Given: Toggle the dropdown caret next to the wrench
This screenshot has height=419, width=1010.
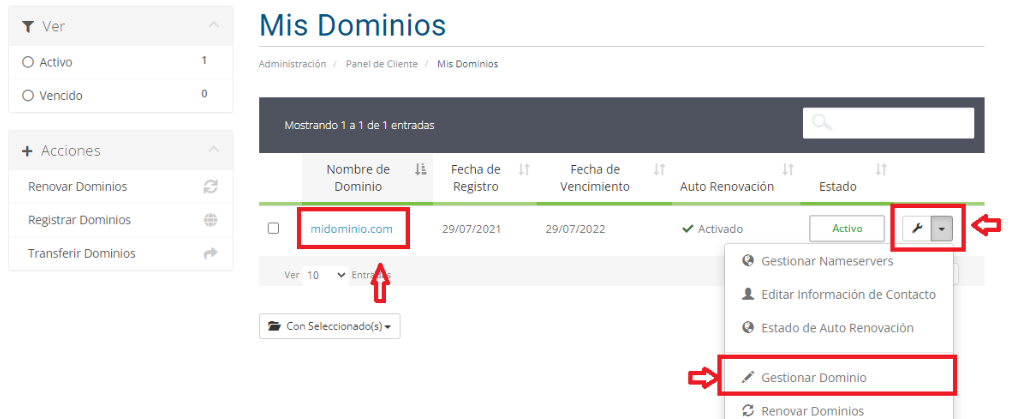Looking at the screenshot, I should (x=942, y=229).
